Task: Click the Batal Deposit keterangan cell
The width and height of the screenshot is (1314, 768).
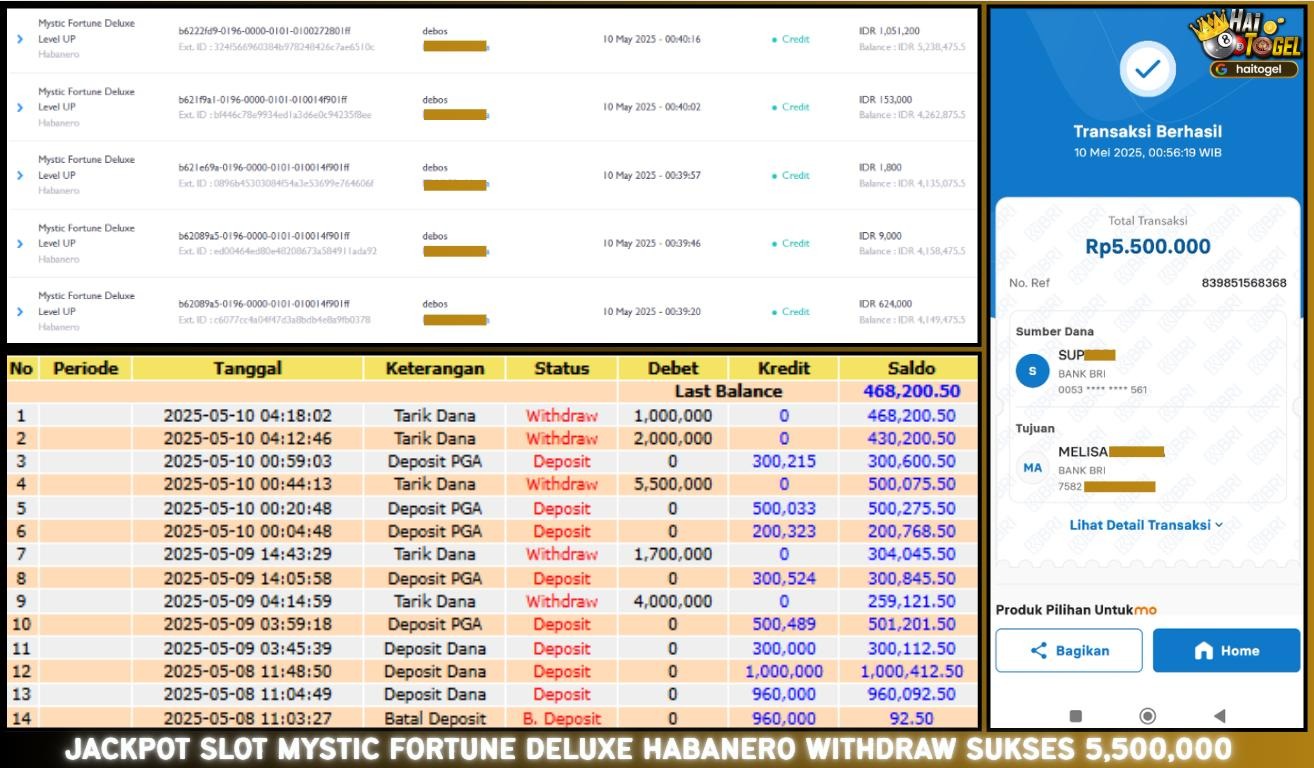Action: click(435, 718)
